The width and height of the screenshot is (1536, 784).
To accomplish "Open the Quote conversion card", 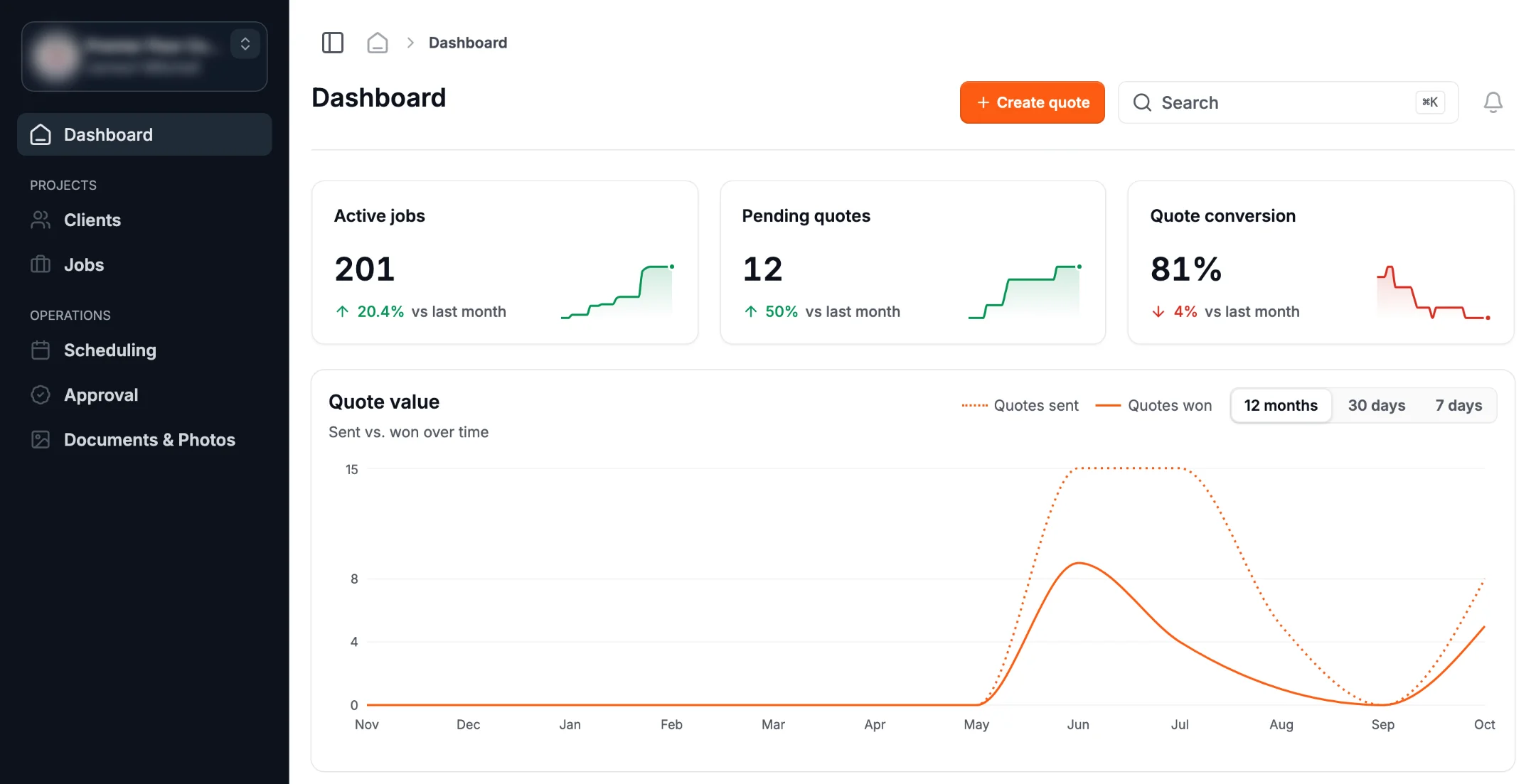I will 1321,262.
